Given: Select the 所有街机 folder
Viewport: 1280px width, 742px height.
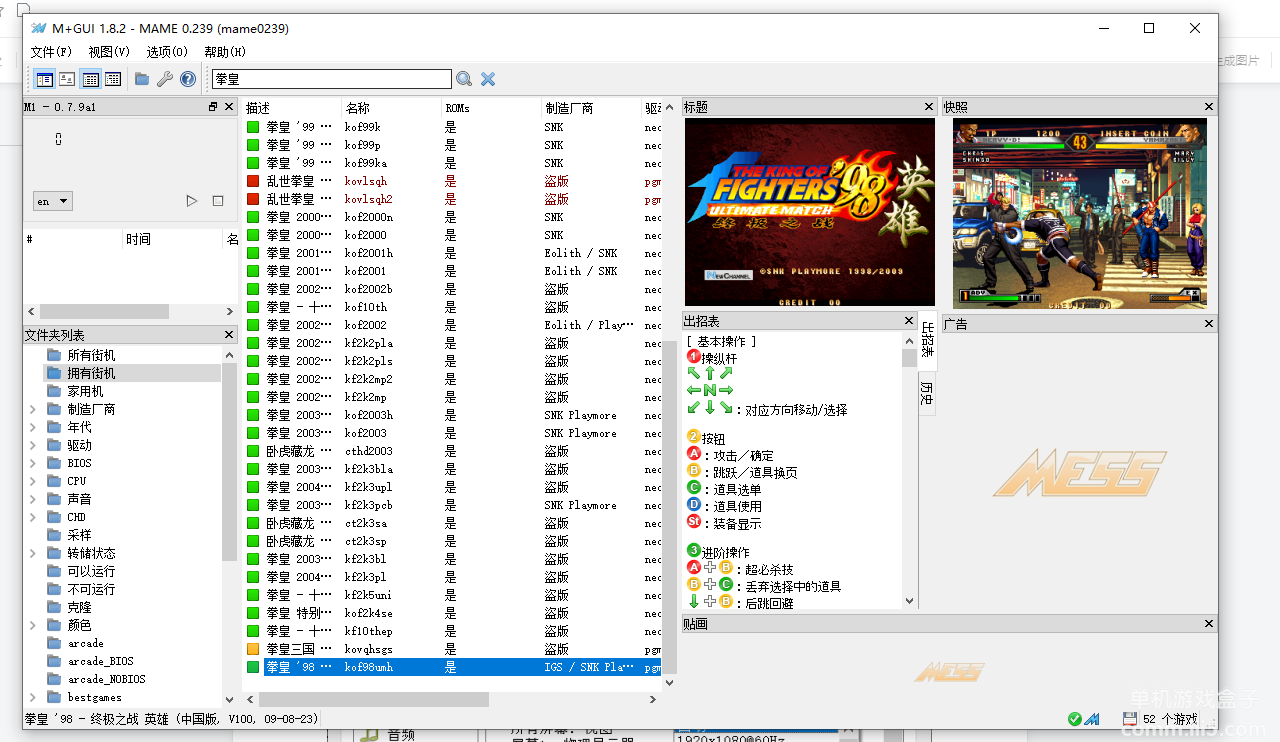Looking at the screenshot, I should click(91, 355).
